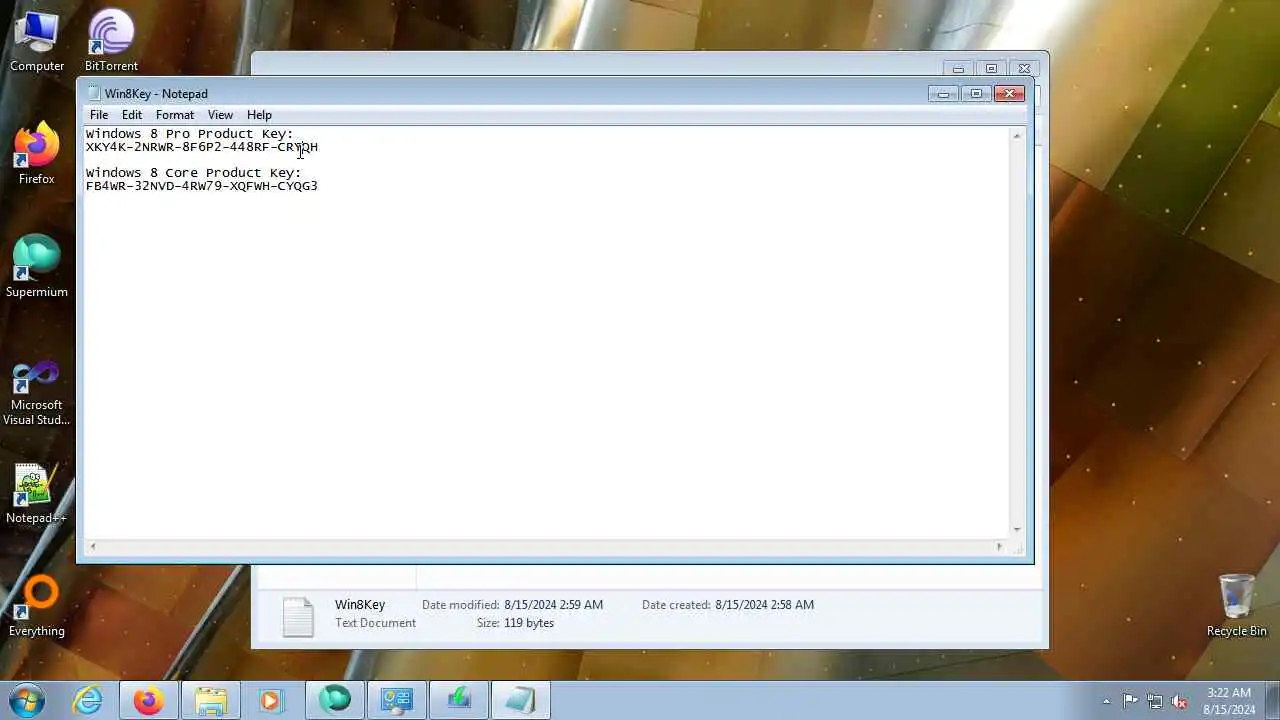This screenshot has height=720, width=1280.
Task: Open the Recycle Bin
Action: [x=1237, y=606]
